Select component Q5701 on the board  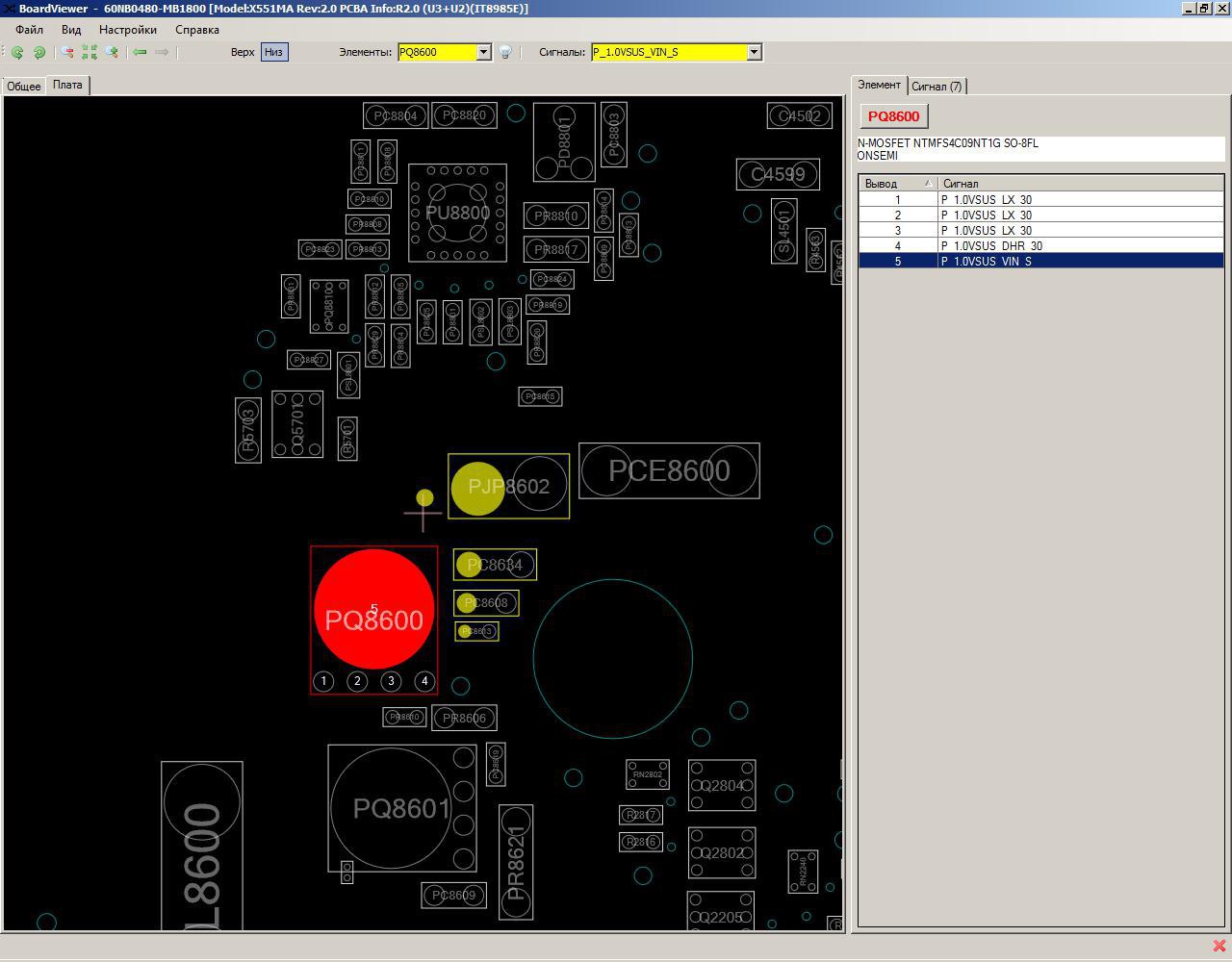click(297, 424)
